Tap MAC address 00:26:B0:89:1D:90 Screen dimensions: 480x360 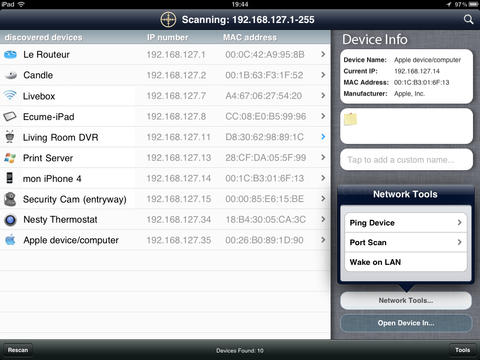pos(264,240)
